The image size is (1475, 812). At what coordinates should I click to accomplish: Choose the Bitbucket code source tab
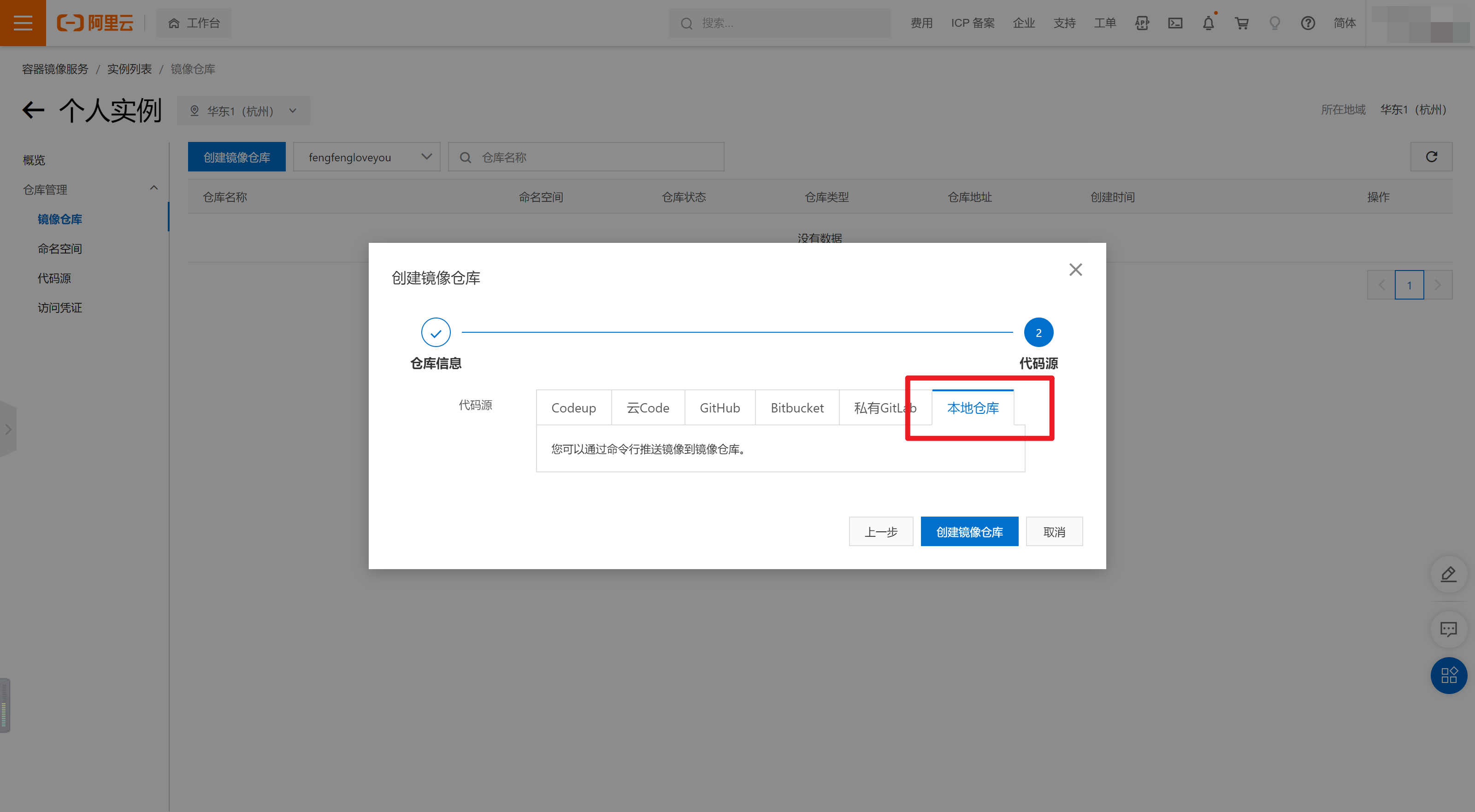[x=797, y=408]
